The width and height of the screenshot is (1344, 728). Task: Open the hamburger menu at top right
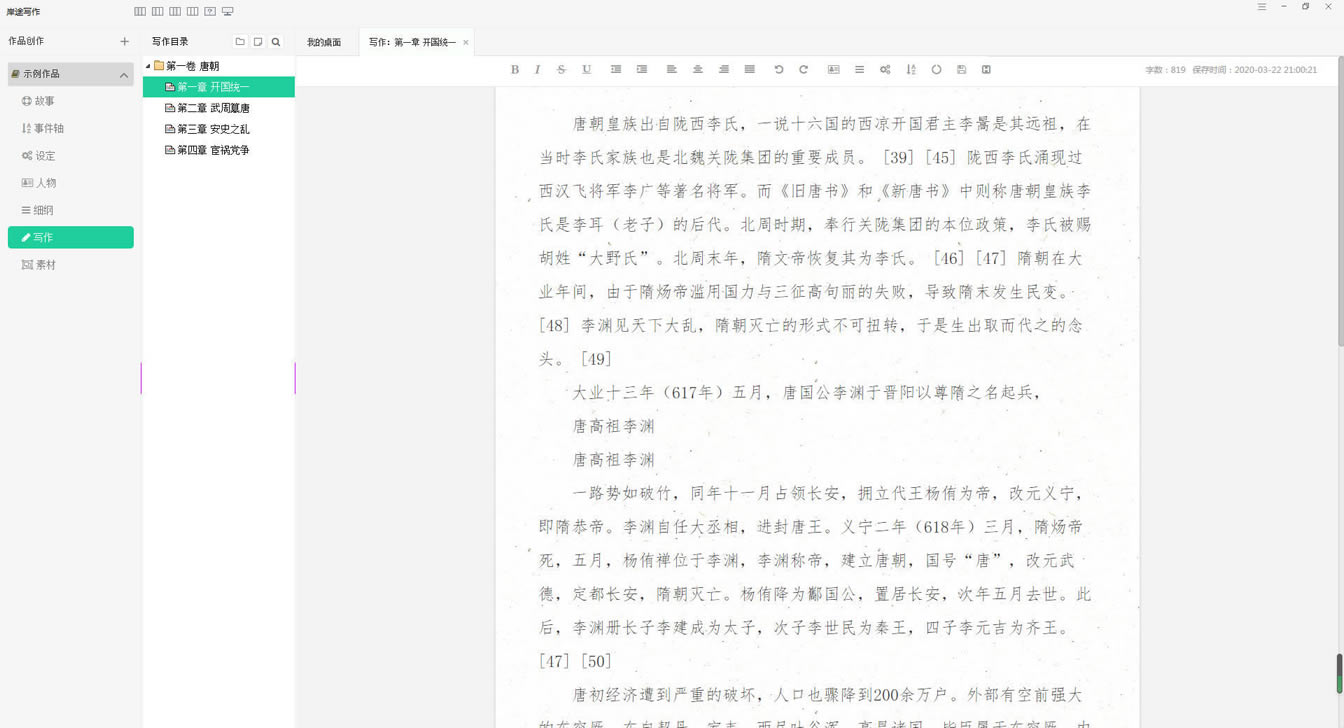pos(1262,7)
